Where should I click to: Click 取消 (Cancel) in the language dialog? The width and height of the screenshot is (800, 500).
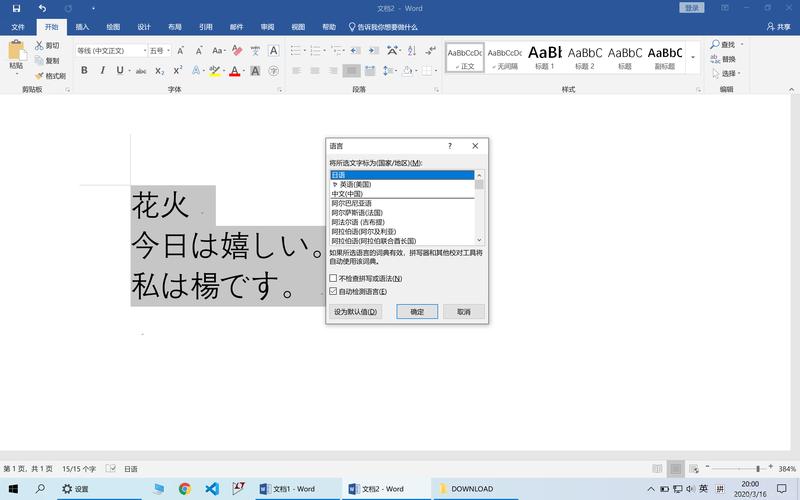click(464, 312)
